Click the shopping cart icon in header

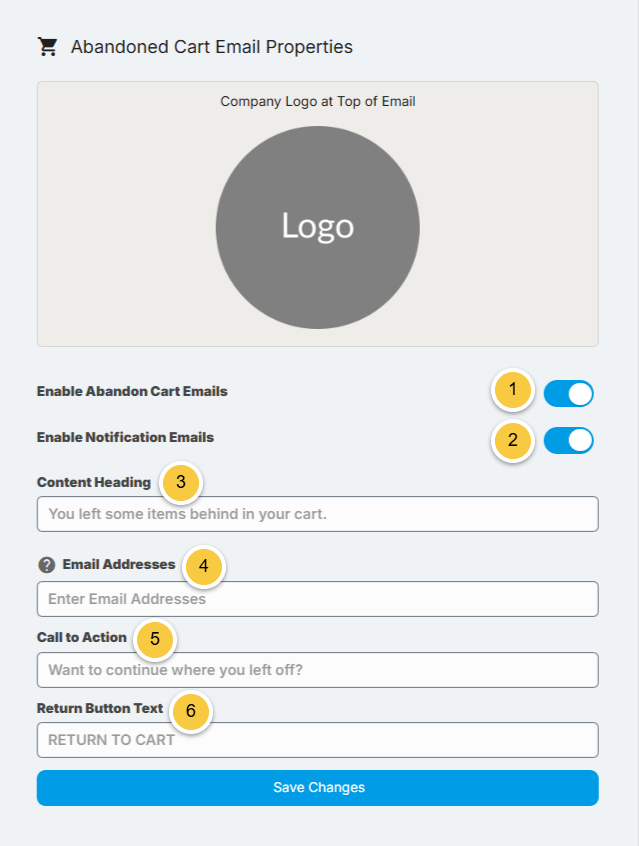[x=47, y=47]
